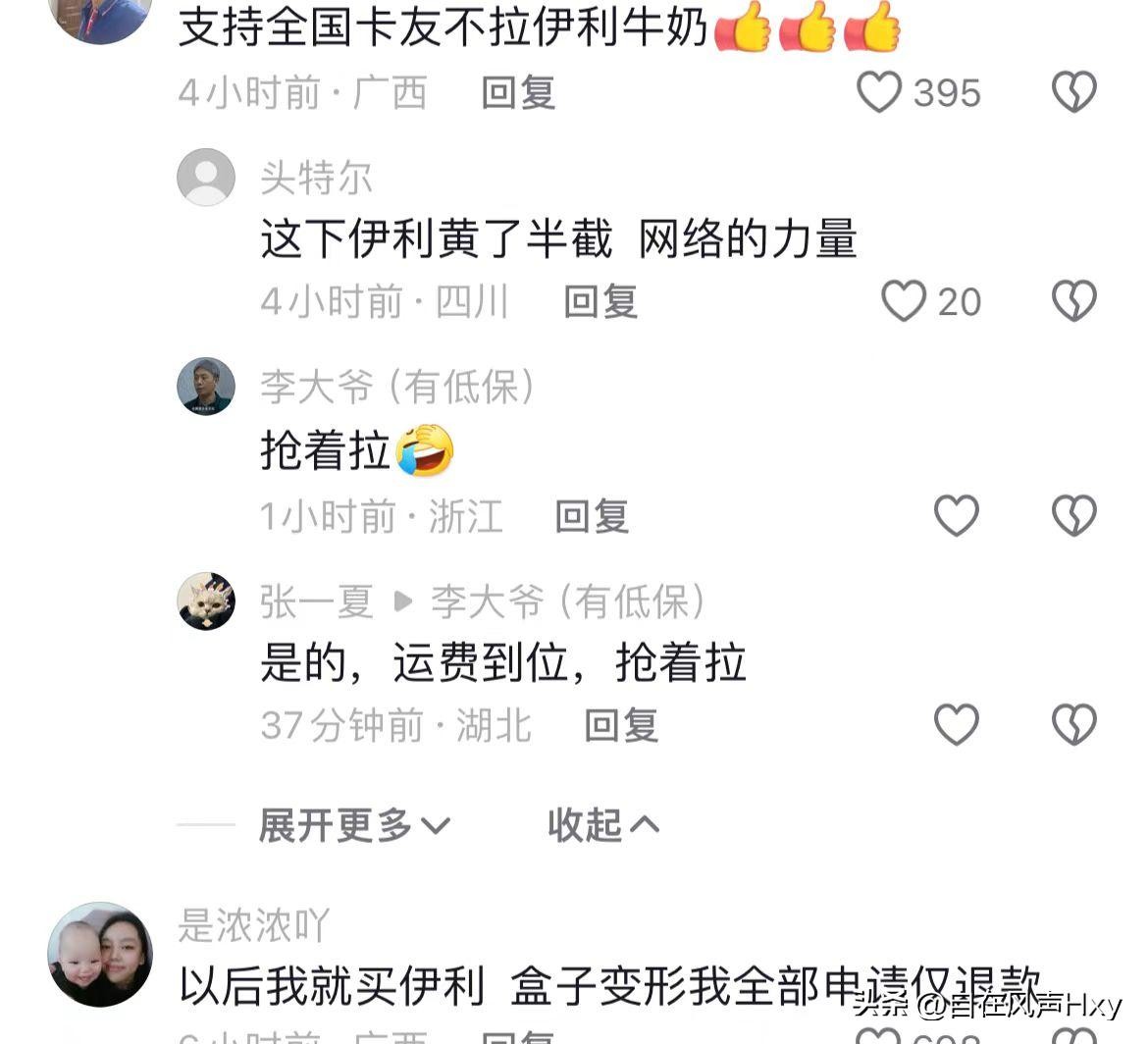1148x1044 pixels.
Task: Dislike 头特尔's comment from 四川
Action: pos(1074,301)
